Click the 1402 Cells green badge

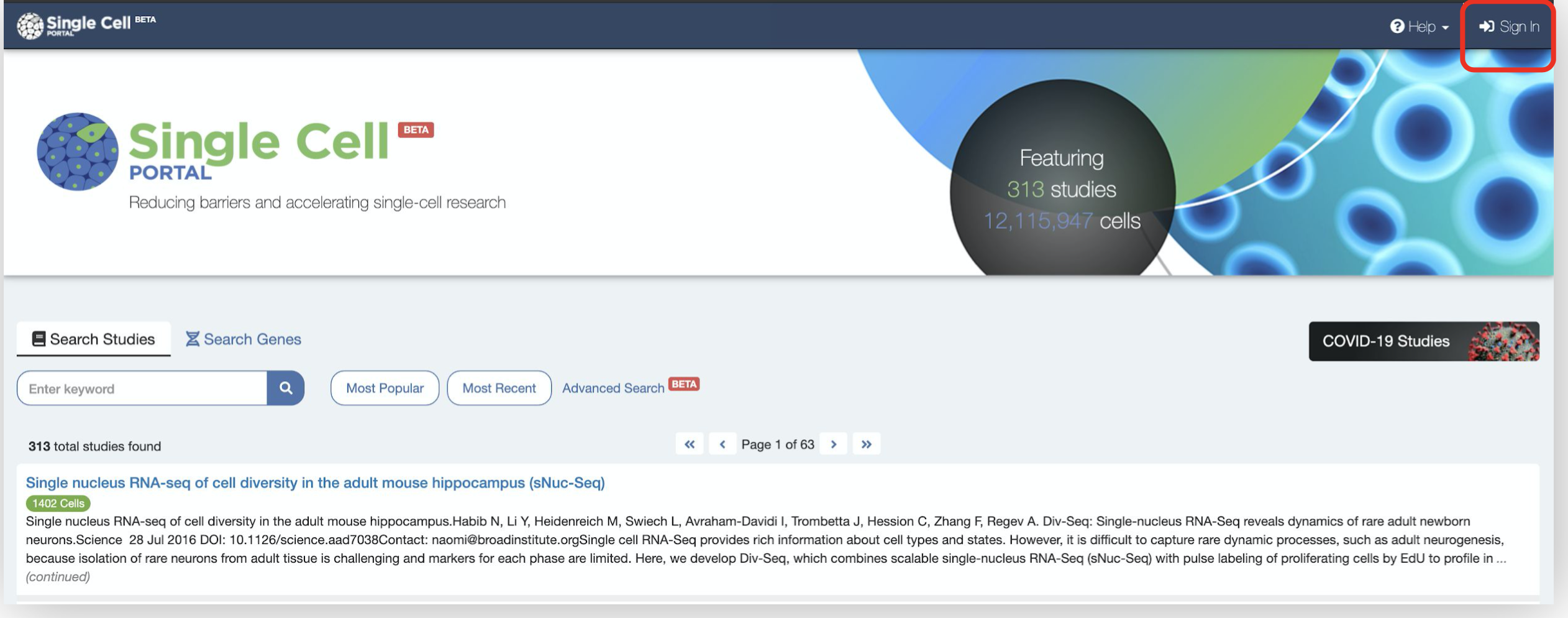pos(58,503)
